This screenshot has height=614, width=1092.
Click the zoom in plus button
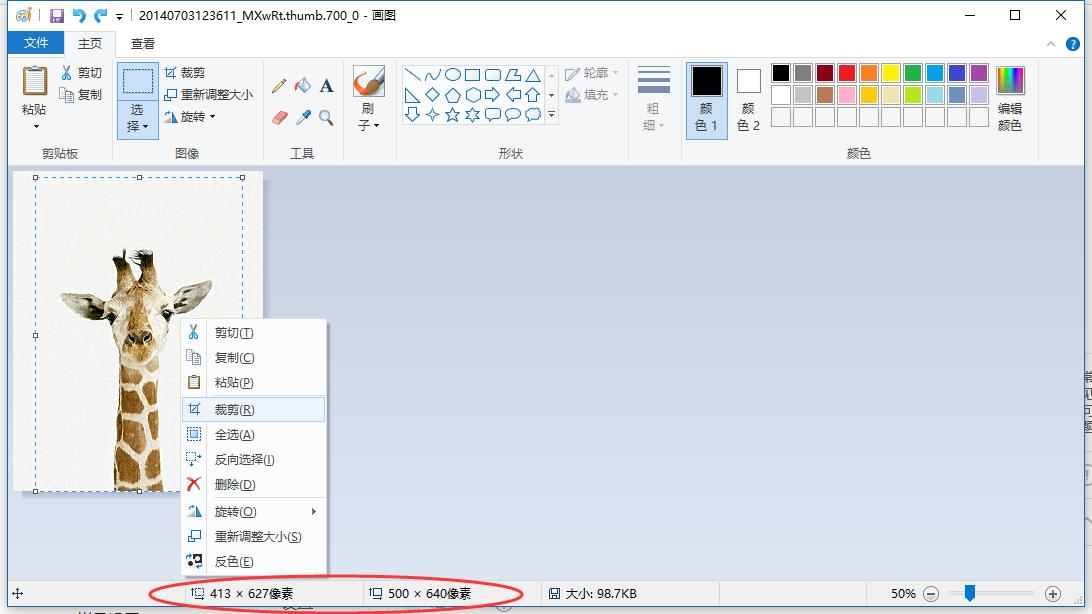tap(1053, 594)
